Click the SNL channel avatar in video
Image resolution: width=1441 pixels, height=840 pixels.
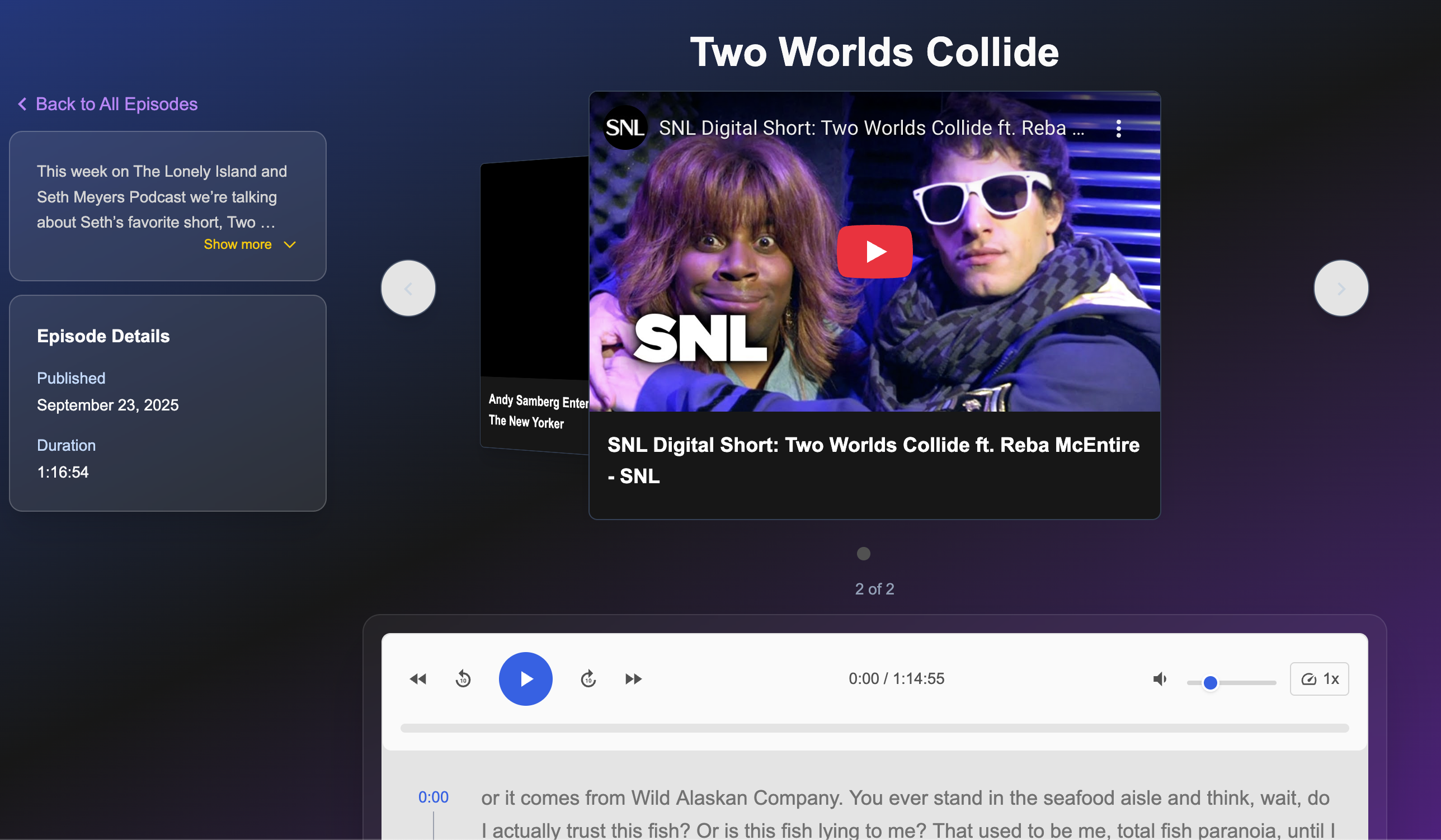pyautogui.click(x=624, y=128)
